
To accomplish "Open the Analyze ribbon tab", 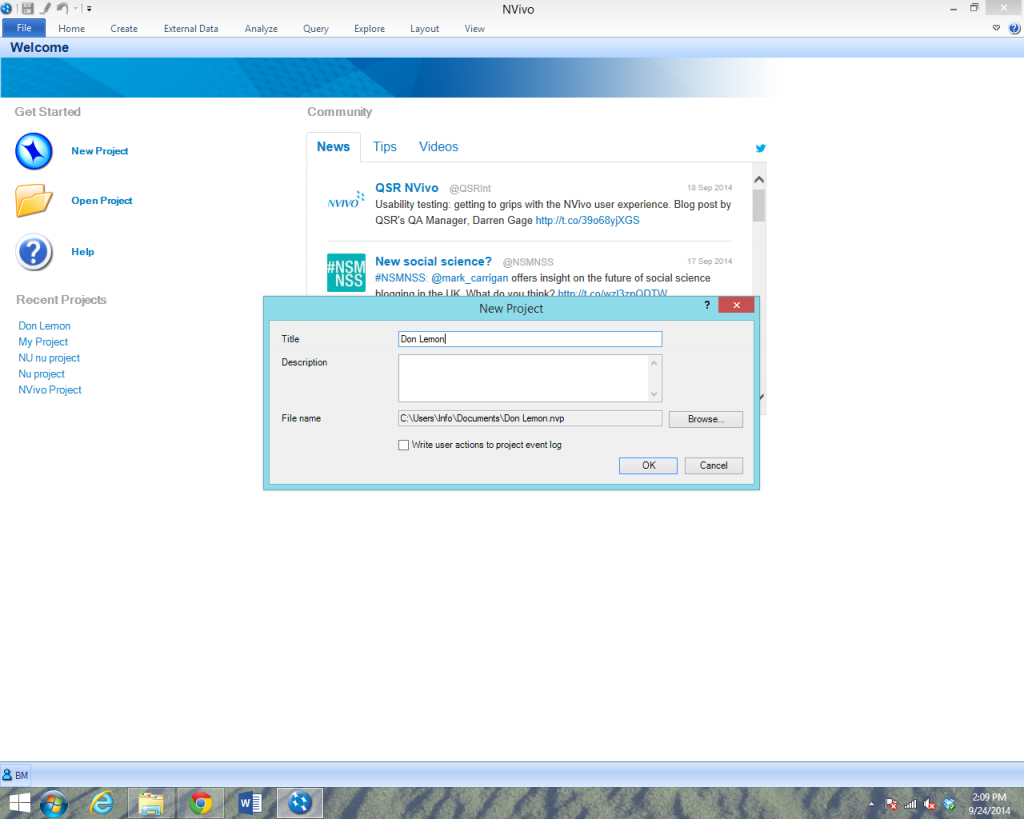I will pos(261,29).
